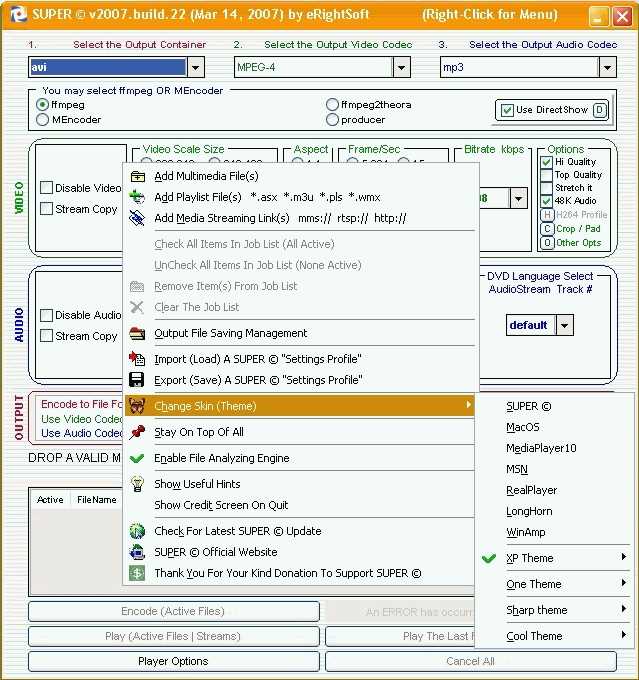The height and width of the screenshot is (680, 639).
Task: Click the Output File Saving Management icon
Action: (137, 333)
